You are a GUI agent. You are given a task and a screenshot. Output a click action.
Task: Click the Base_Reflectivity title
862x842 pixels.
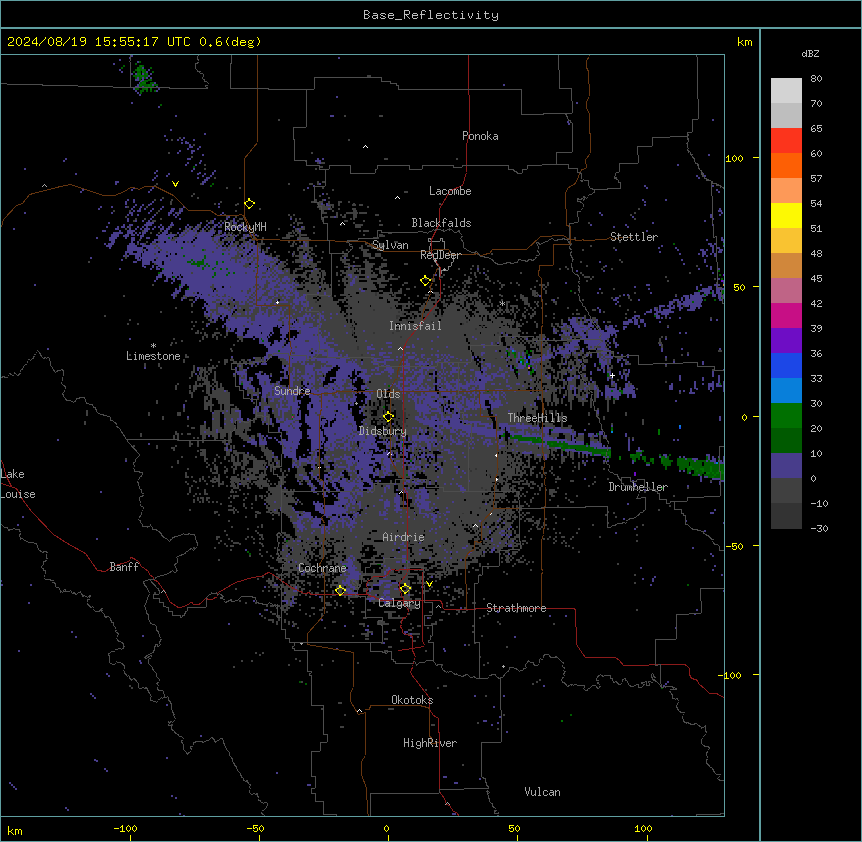(x=431, y=15)
